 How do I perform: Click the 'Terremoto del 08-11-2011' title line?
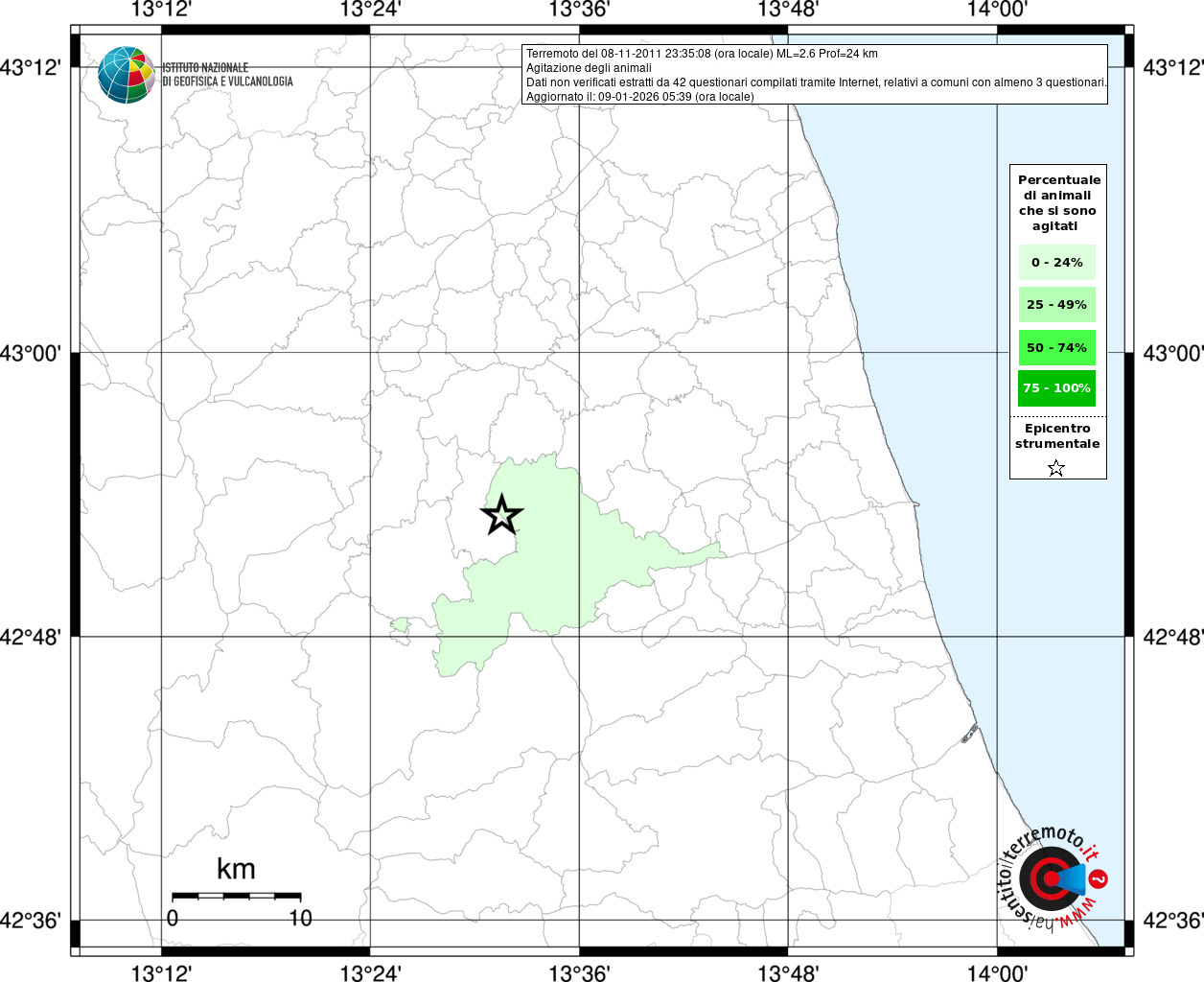(x=702, y=54)
